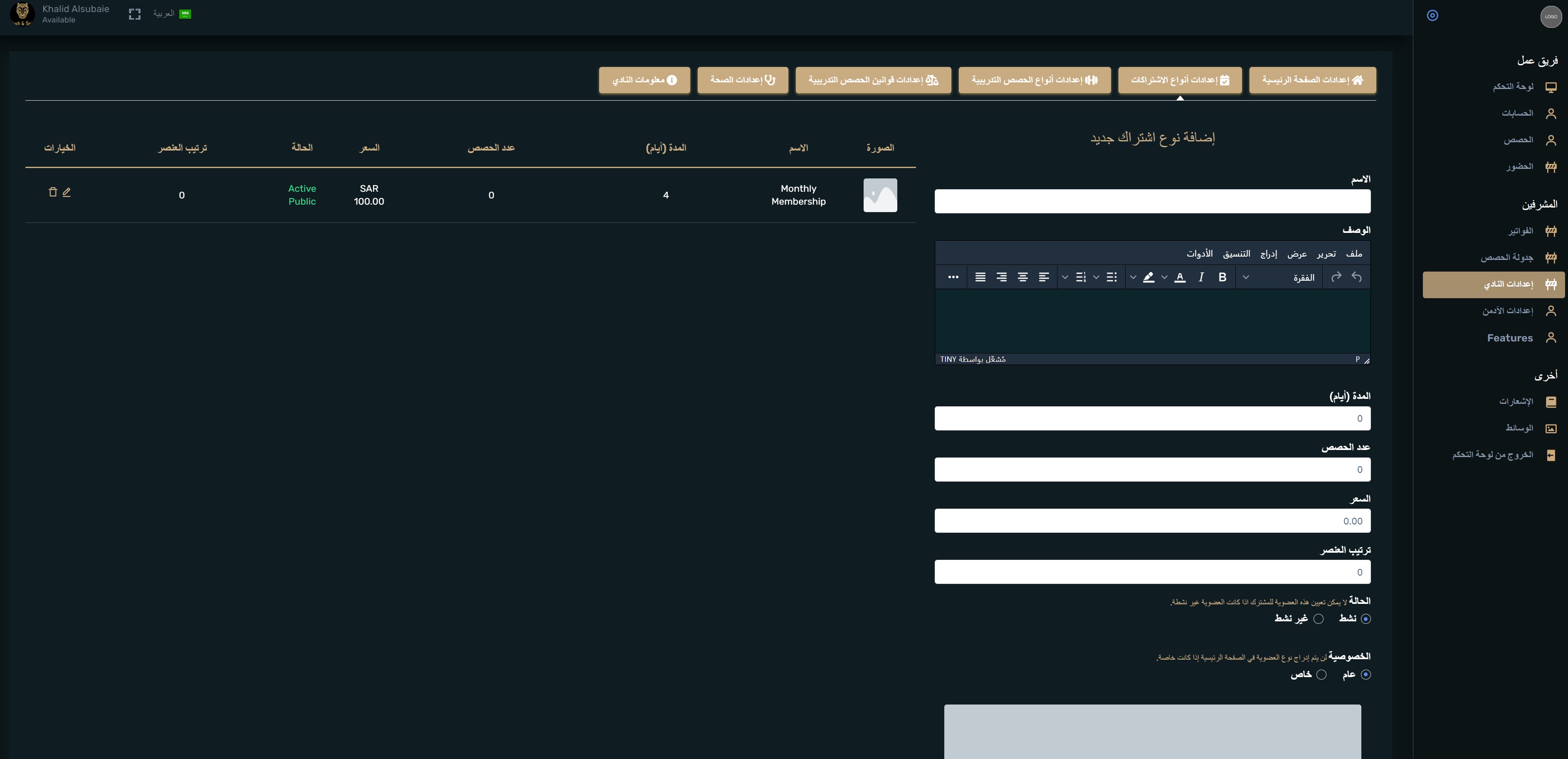Click the highlight color marker swatch

click(1148, 277)
